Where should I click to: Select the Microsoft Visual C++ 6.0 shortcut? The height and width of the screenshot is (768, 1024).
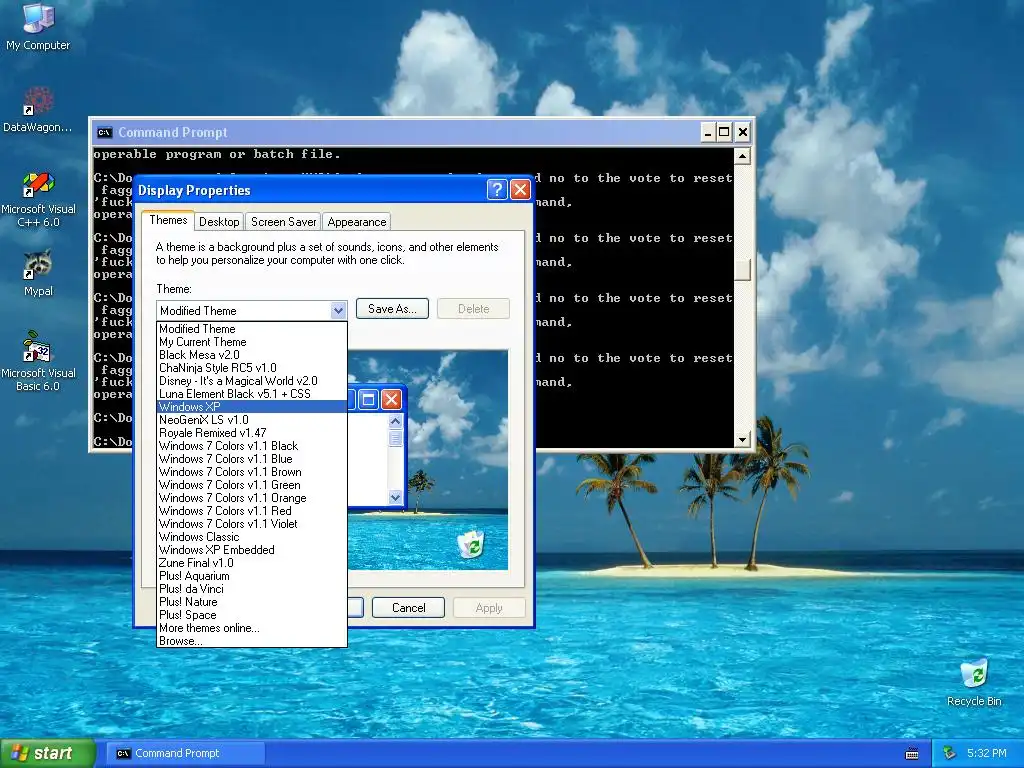pyautogui.click(x=38, y=200)
